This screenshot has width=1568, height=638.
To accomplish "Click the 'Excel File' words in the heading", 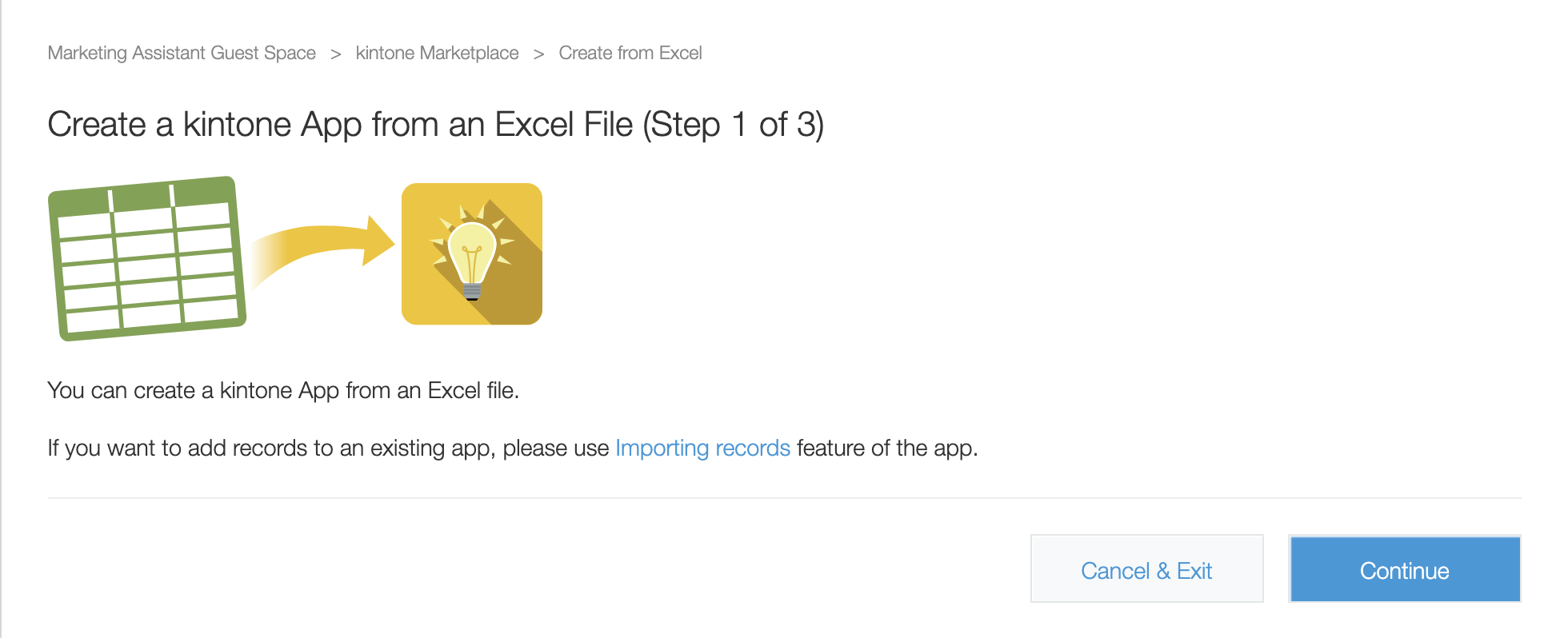I will click(563, 125).
